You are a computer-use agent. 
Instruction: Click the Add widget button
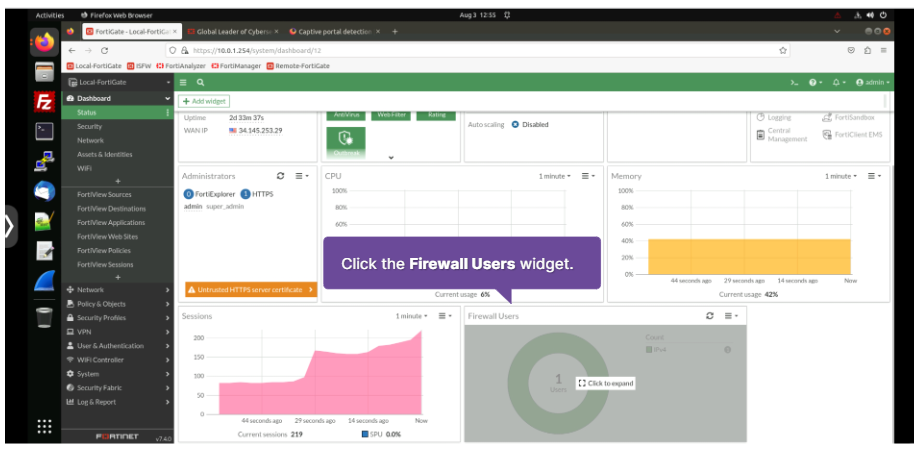(204, 101)
